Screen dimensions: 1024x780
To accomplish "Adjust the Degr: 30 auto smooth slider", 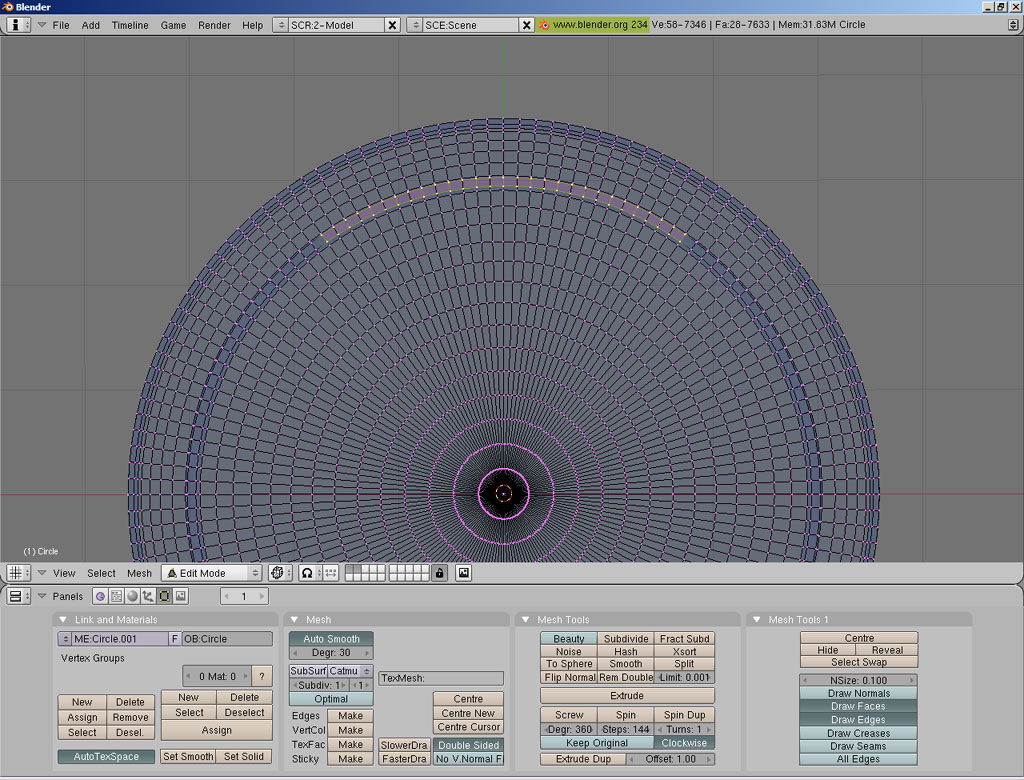I will 331,653.
